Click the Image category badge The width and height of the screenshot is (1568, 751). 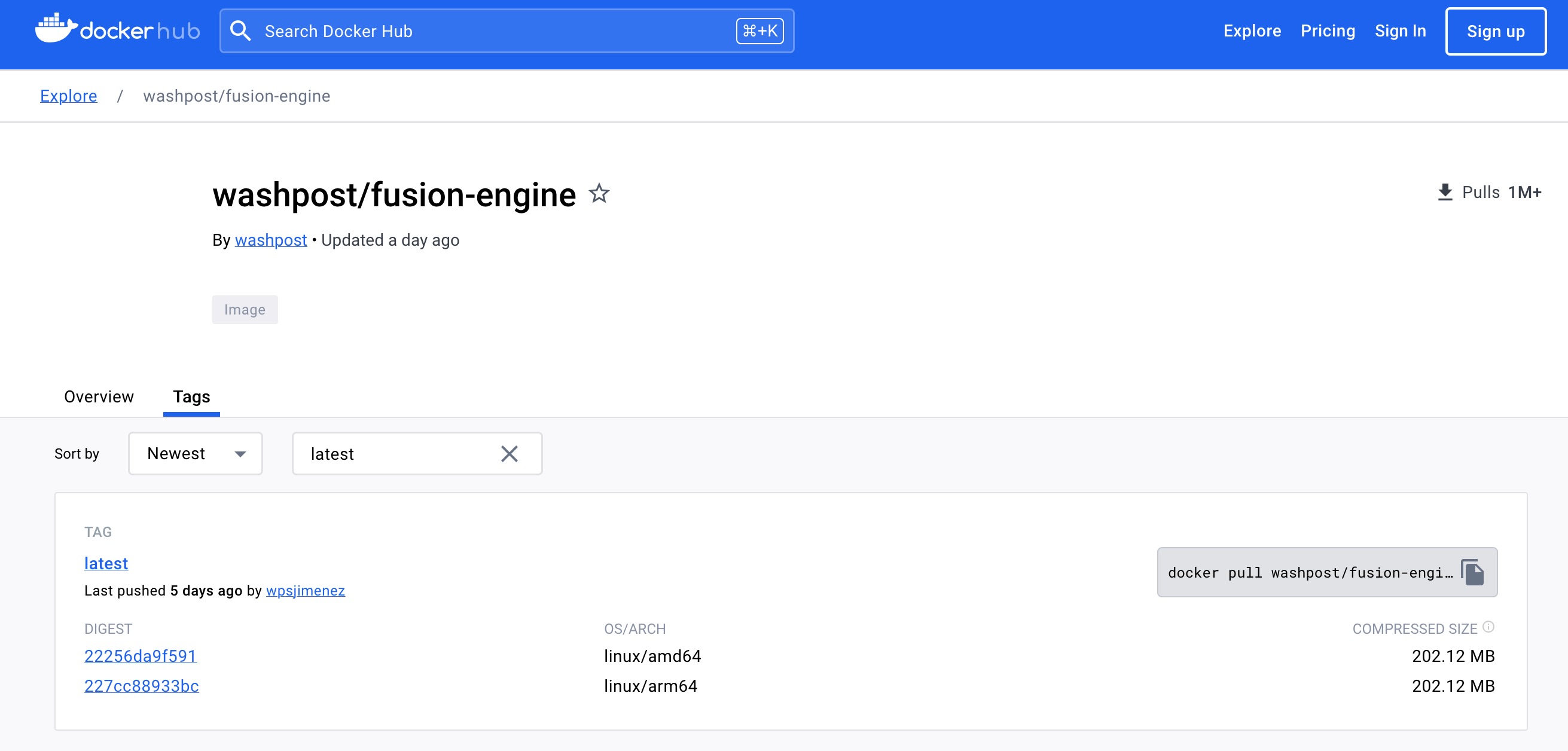pos(245,309)
